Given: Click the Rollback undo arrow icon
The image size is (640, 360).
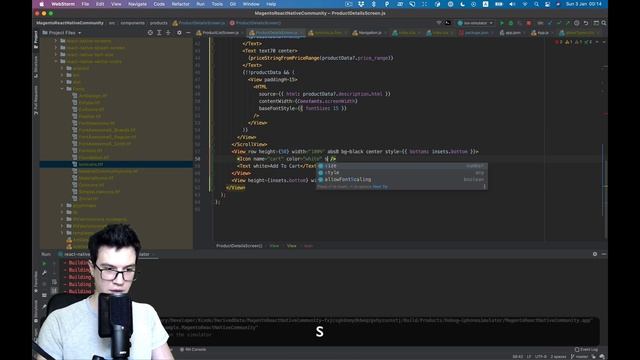Looking at the screenshot, I should point(586,23).
